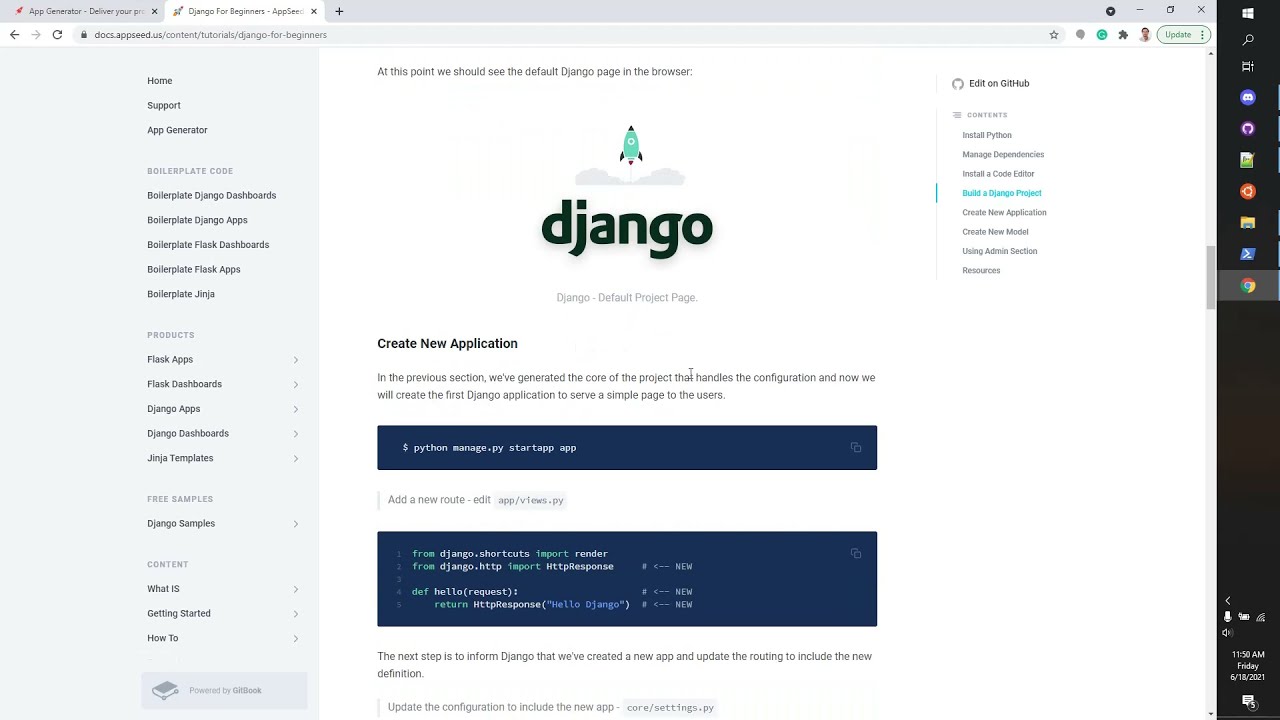
Task: Switch to Chrome in the taskbar
Action: [1248, 286]
